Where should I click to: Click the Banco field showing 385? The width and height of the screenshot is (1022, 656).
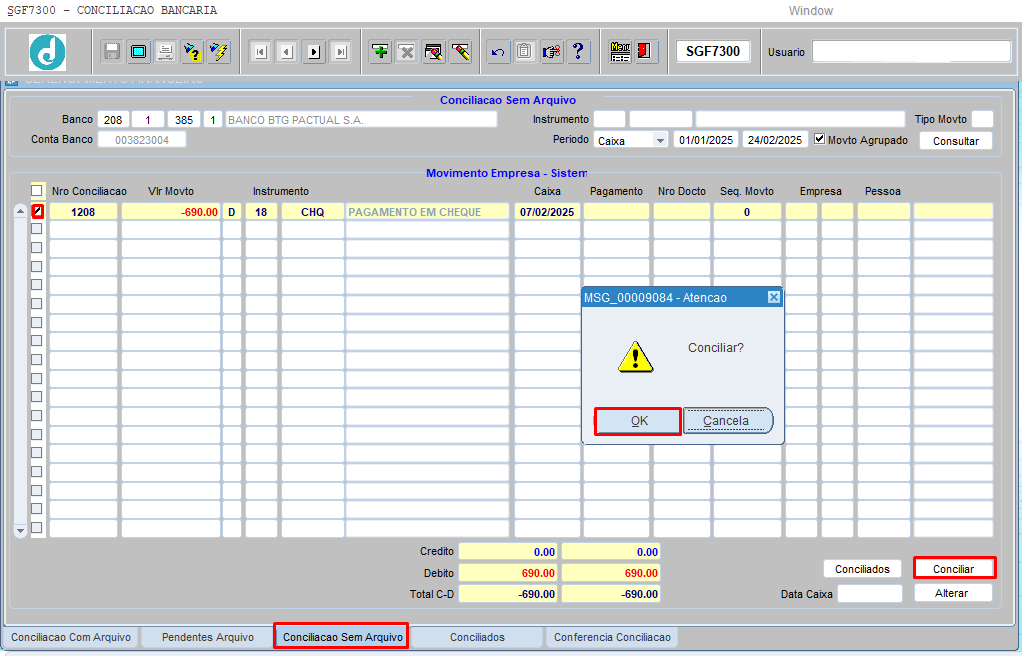pyautogui.click(x=184, y=120)
